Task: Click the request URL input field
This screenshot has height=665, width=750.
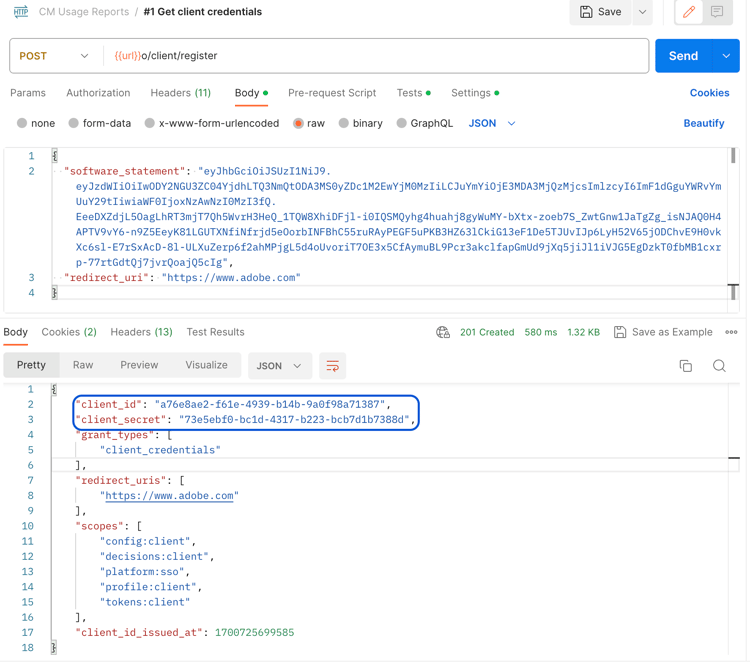Action: [x=375, y=56]
